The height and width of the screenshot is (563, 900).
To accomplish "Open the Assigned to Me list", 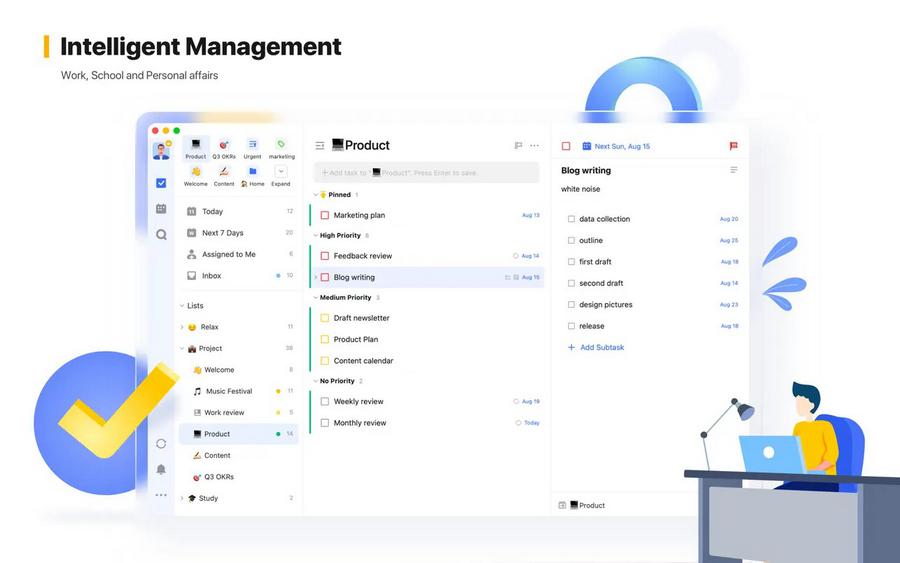I will coord(239,254).
